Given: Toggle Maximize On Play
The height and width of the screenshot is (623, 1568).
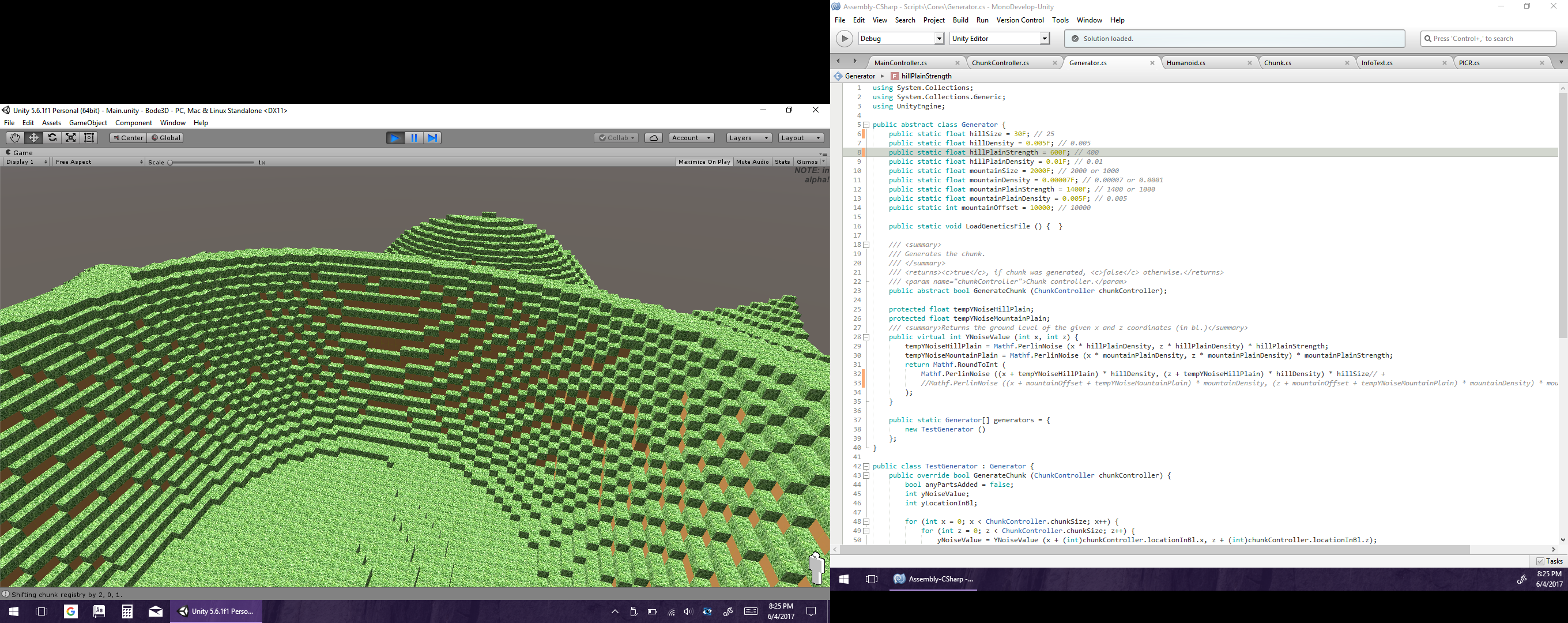Looking at the screenshot, I should click(x=704, y=162).
